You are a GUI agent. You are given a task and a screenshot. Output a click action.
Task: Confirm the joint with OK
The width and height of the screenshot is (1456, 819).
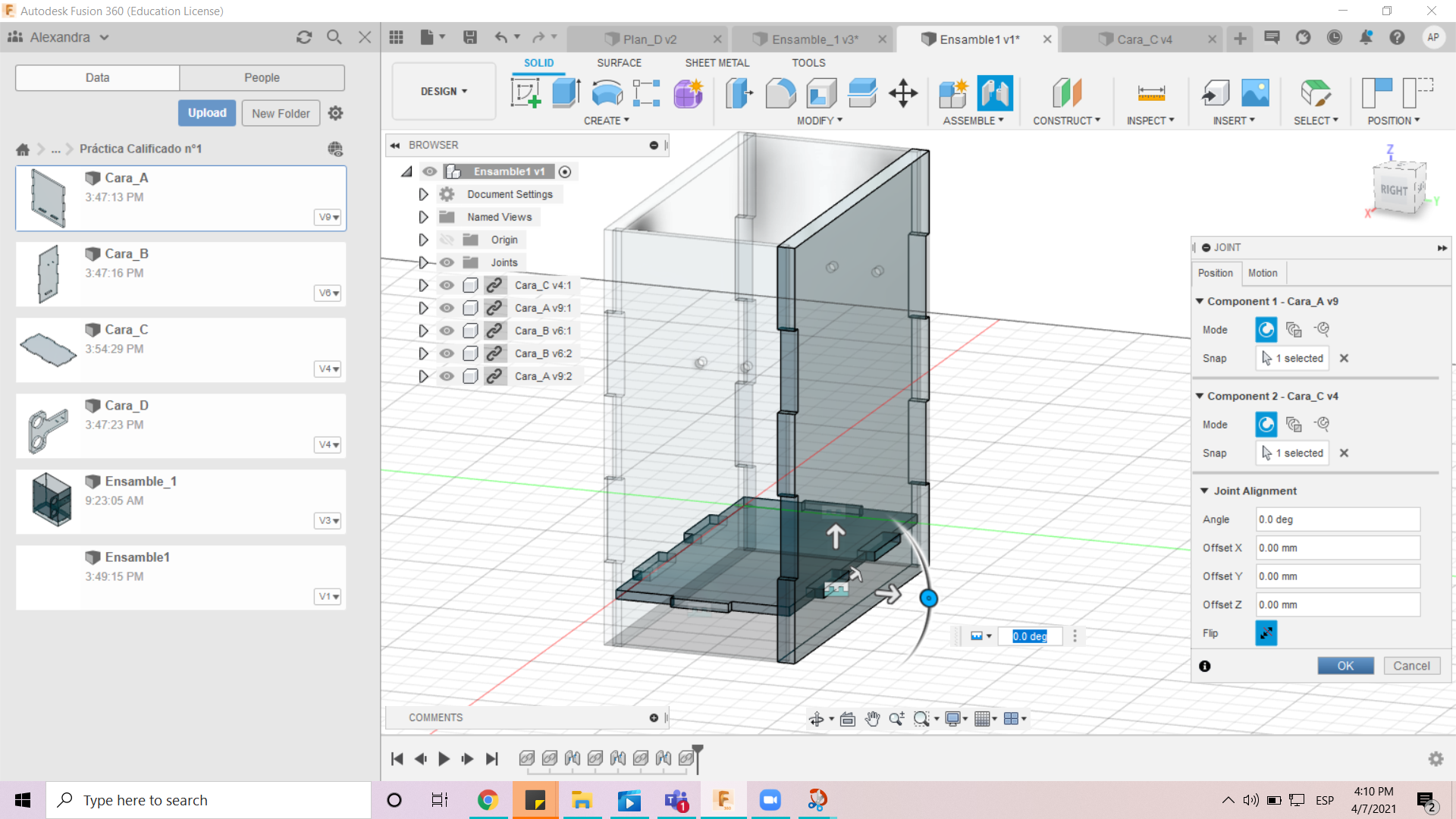(1345, 666)
